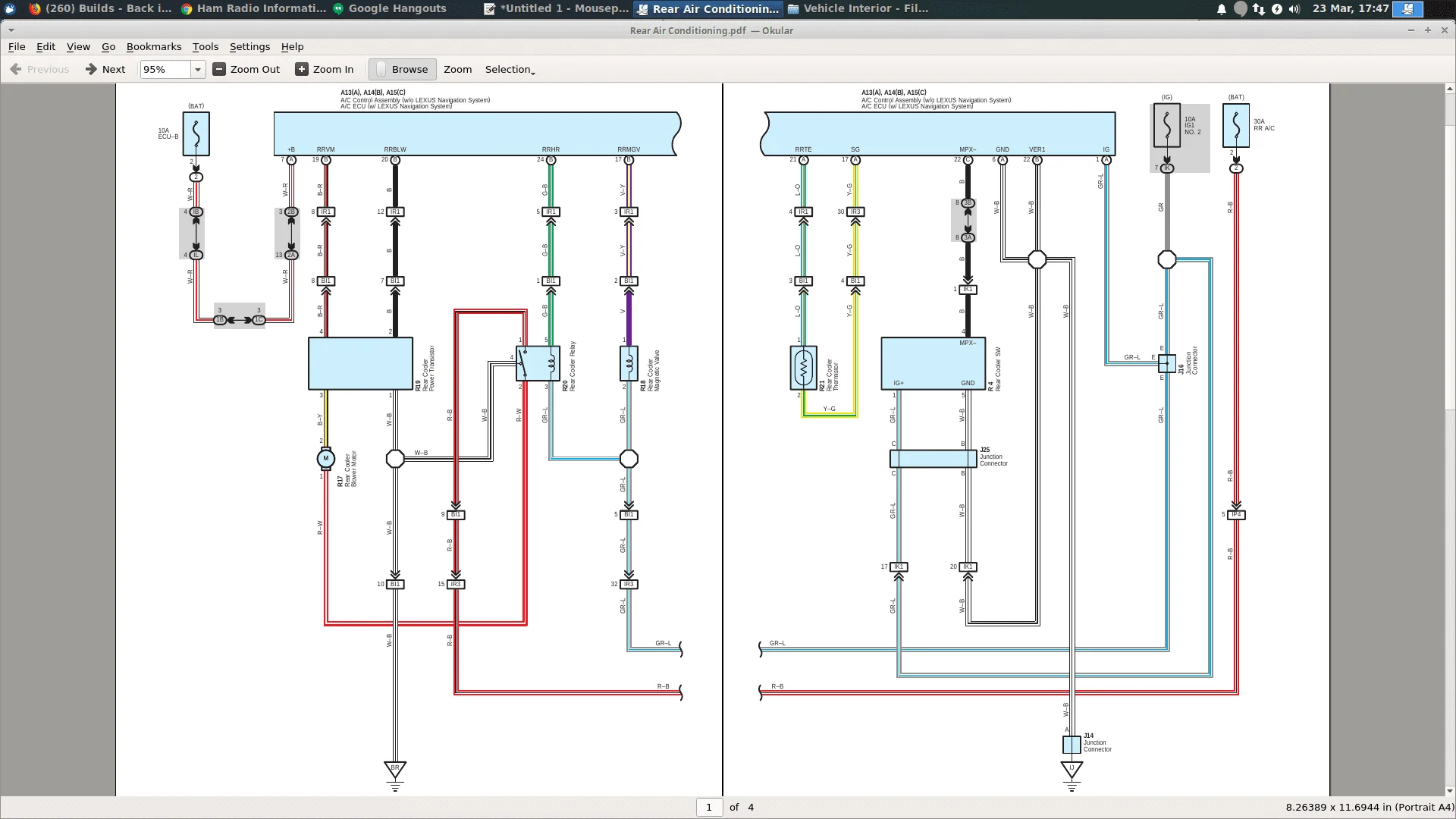Click the Back navigation button
1456x819 pixels.
[39, 68]
